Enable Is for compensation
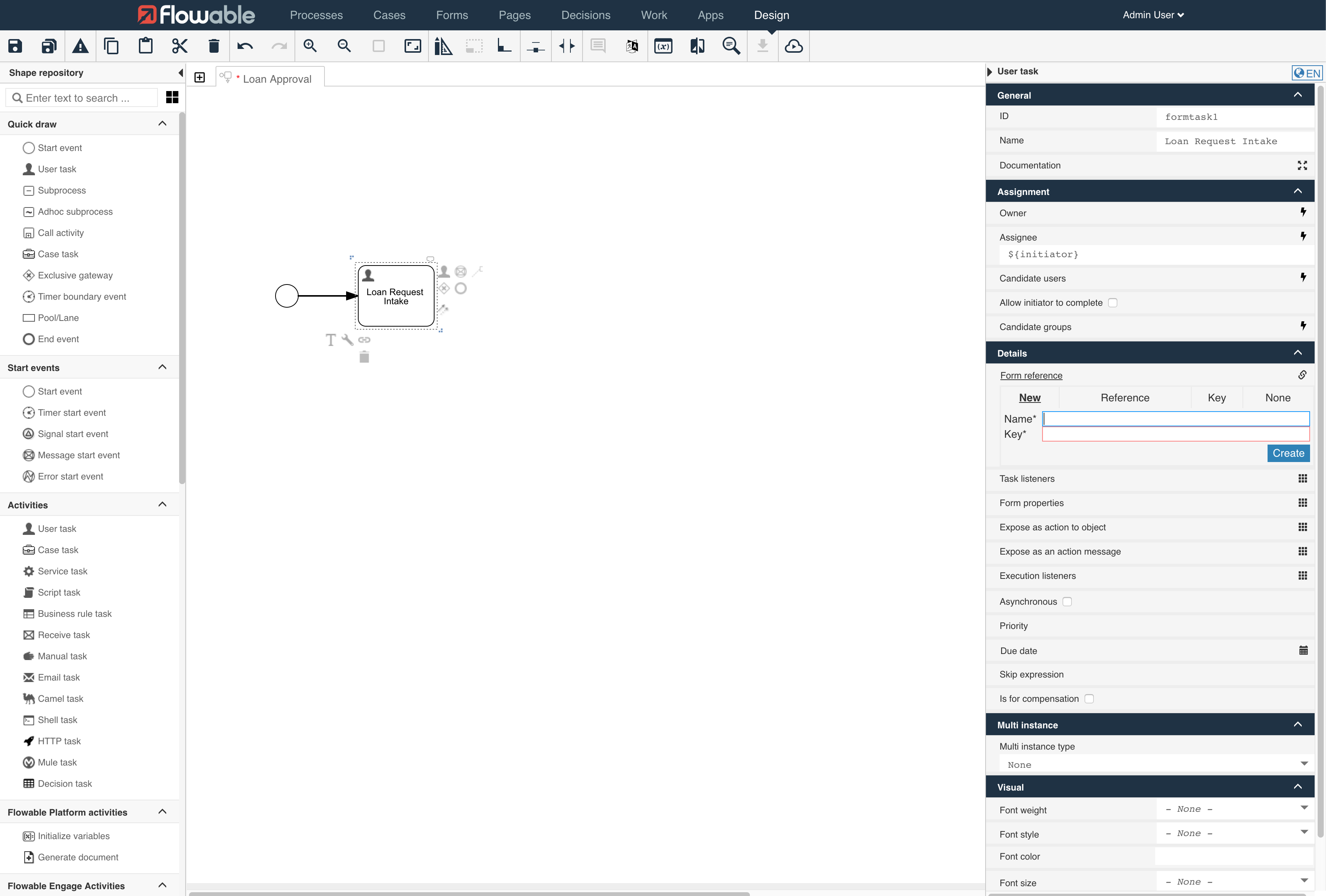The image size is (1326, 896). point(1089,698)
